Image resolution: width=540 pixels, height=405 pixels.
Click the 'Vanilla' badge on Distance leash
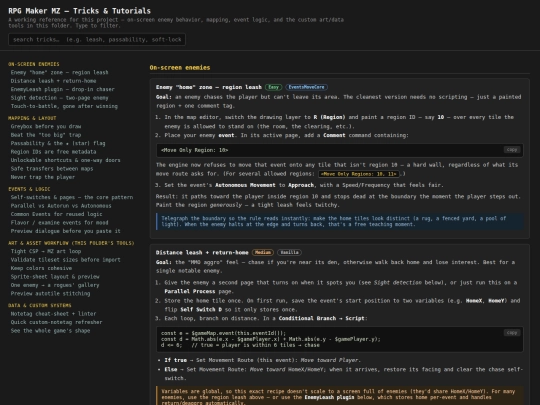[289, 252]
